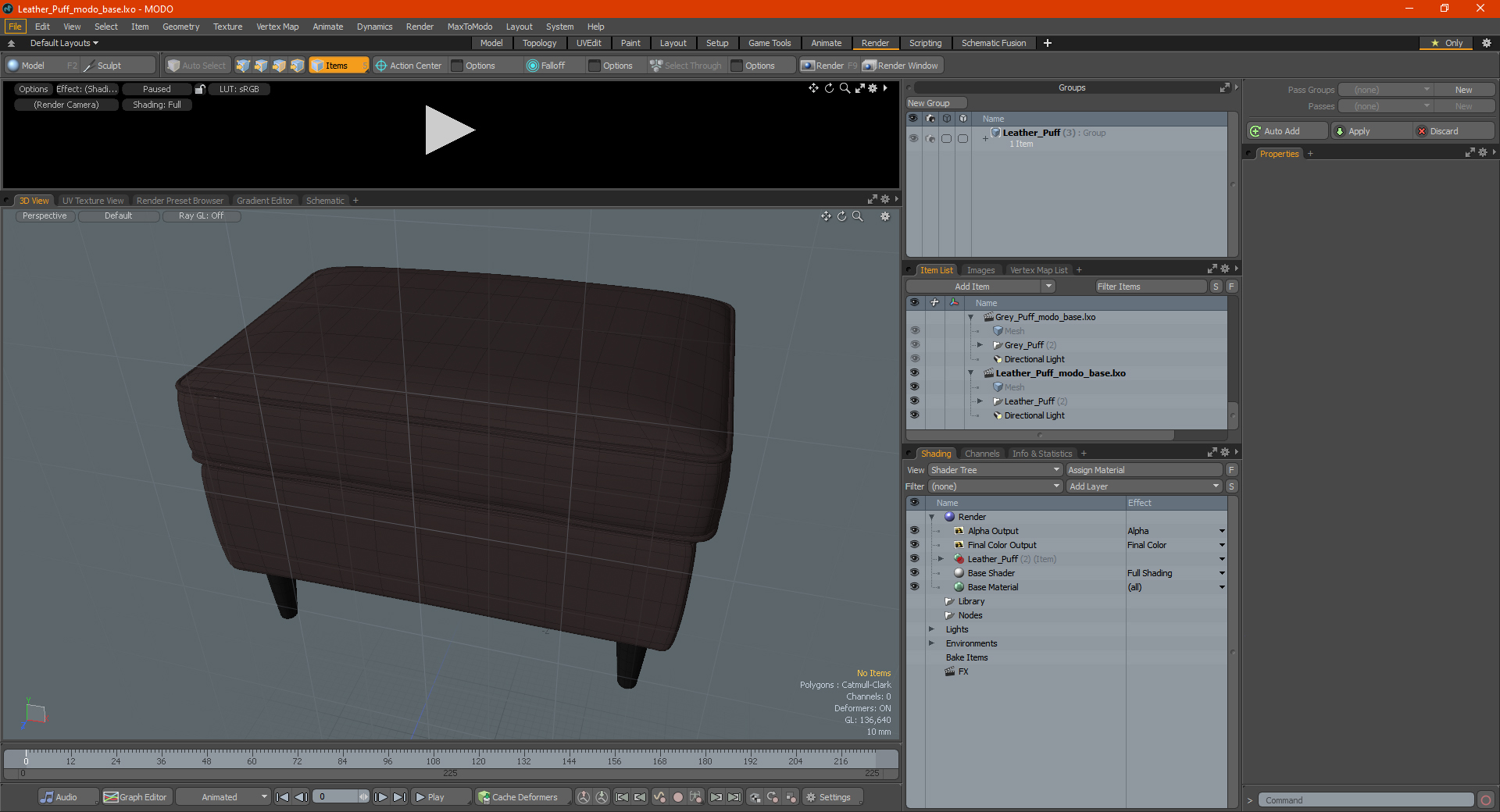Toggle Only star button

1446,43
